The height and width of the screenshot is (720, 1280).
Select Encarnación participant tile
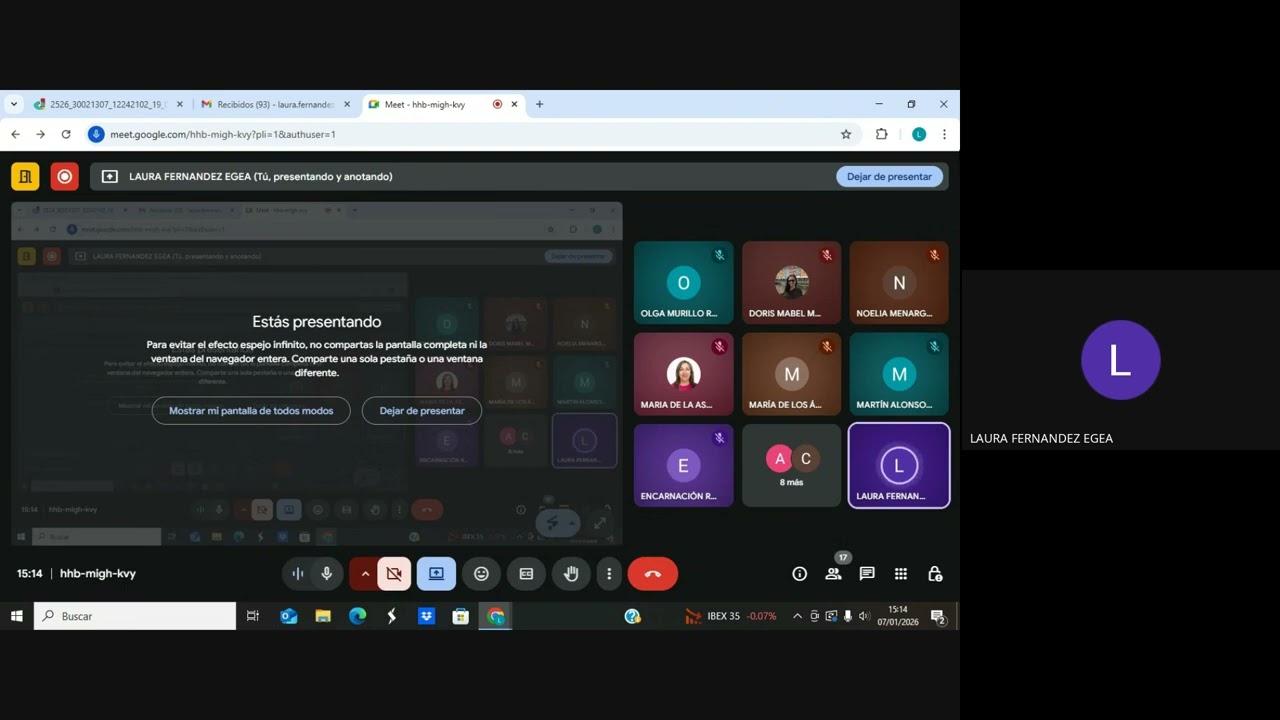(684, 466)
